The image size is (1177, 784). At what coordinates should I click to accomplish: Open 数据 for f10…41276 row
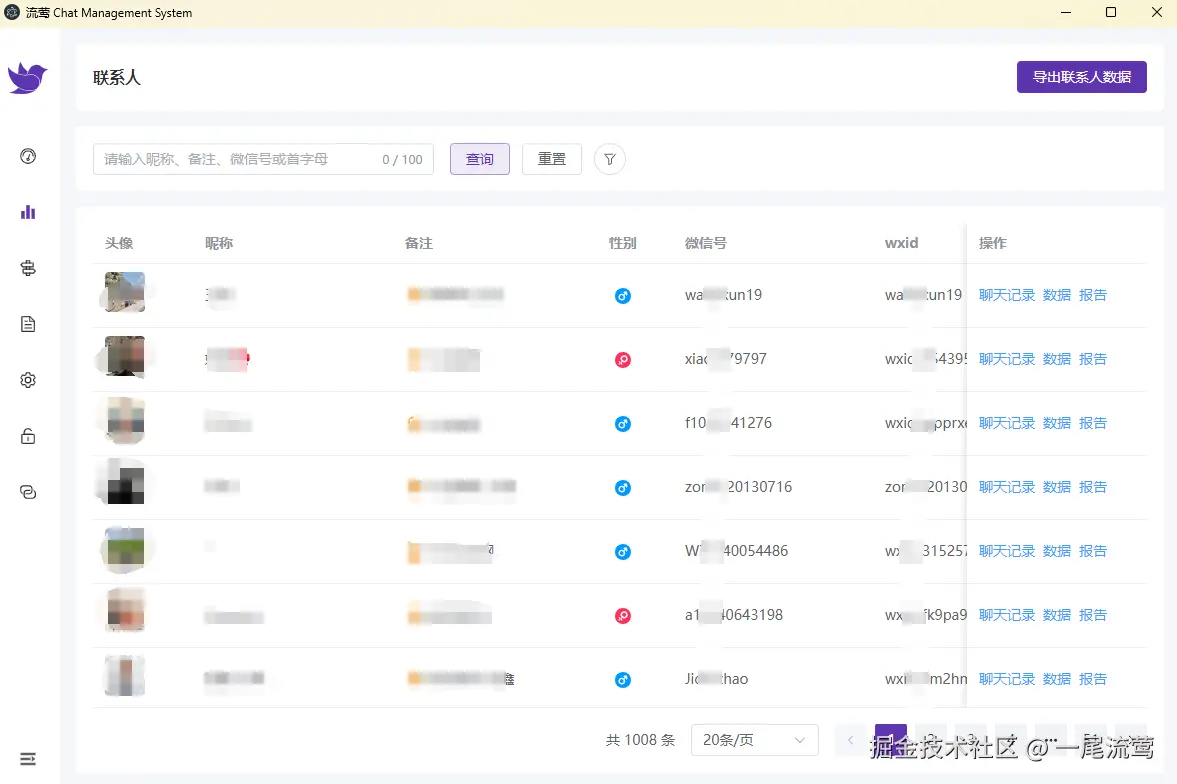1057,423
